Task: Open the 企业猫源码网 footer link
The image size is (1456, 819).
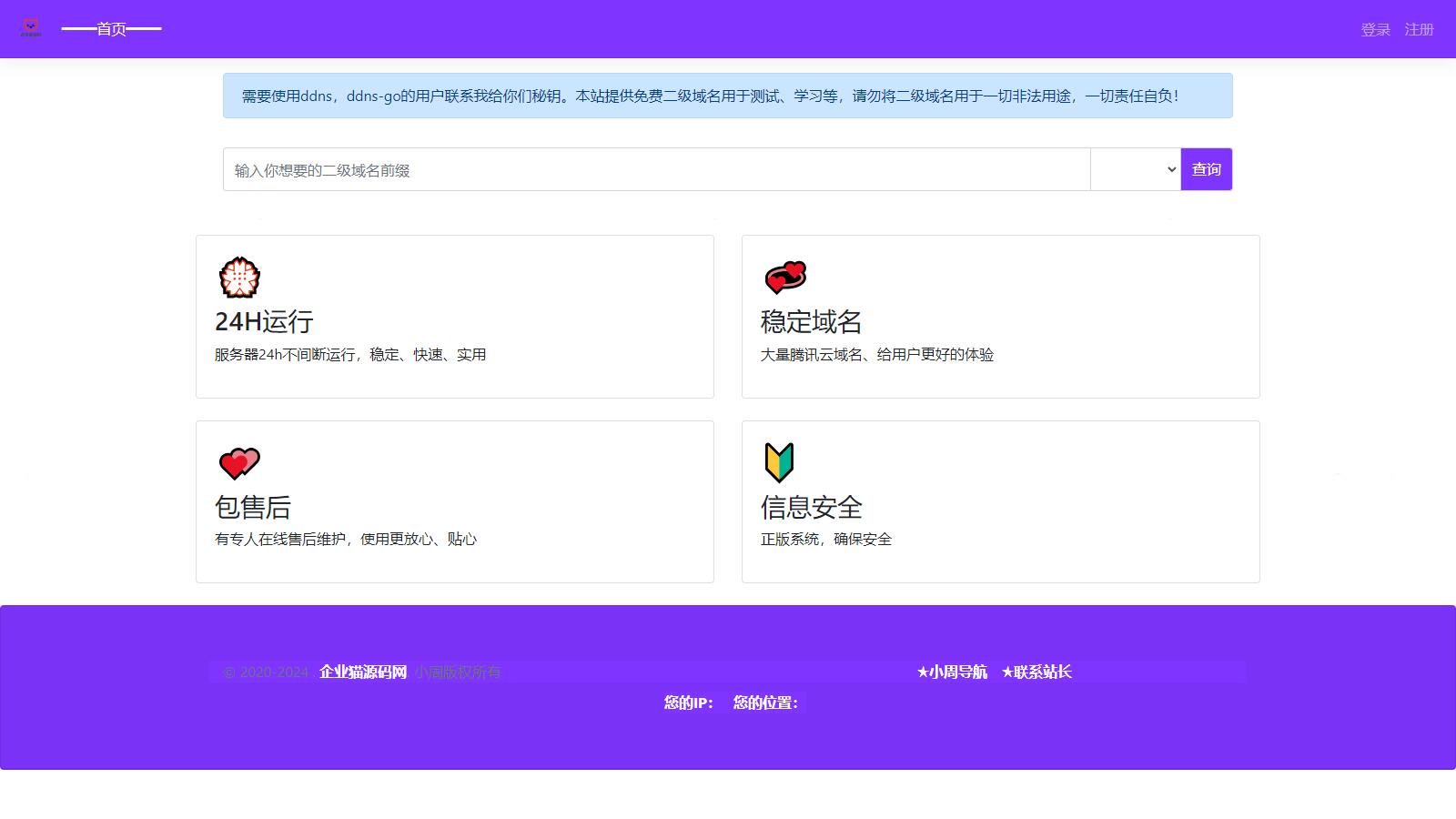Action: click(x=363, y=672)
